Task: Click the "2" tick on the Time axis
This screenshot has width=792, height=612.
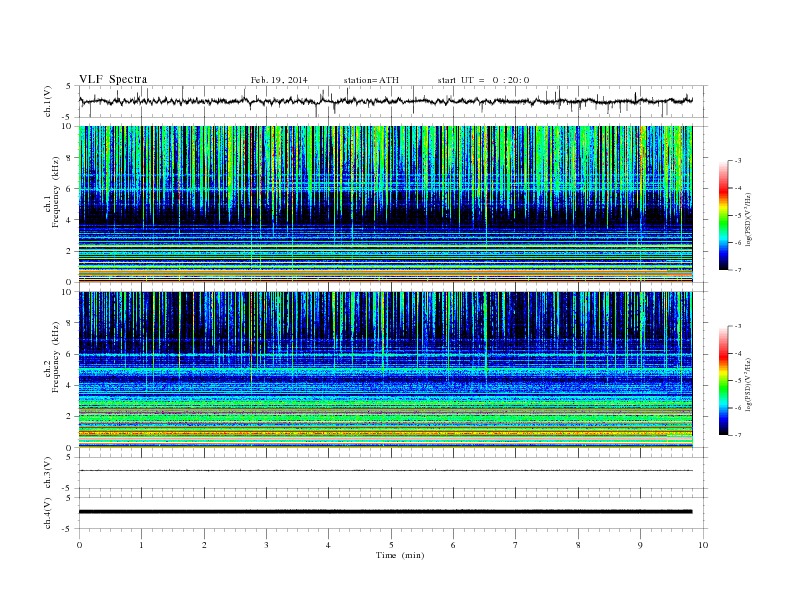Action: click(204, 545)
